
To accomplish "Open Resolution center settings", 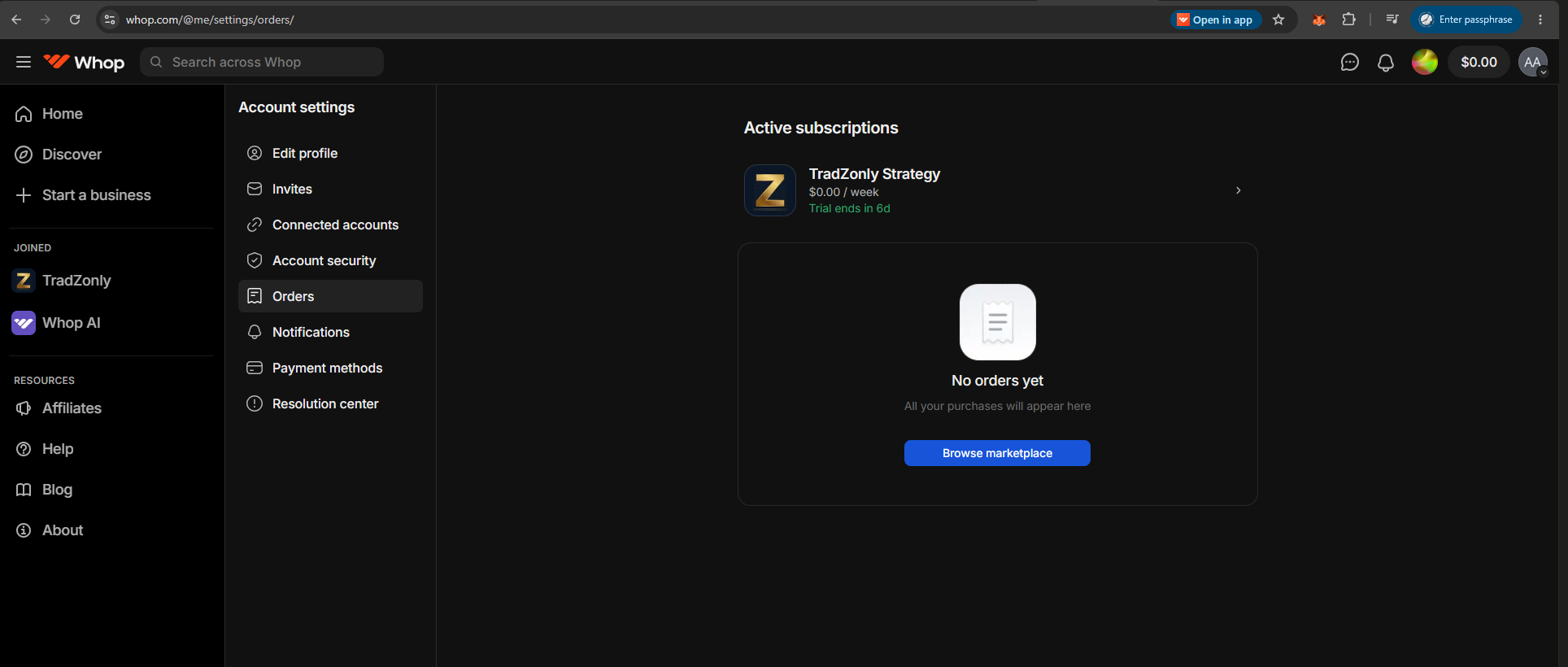I will point(330,403).
